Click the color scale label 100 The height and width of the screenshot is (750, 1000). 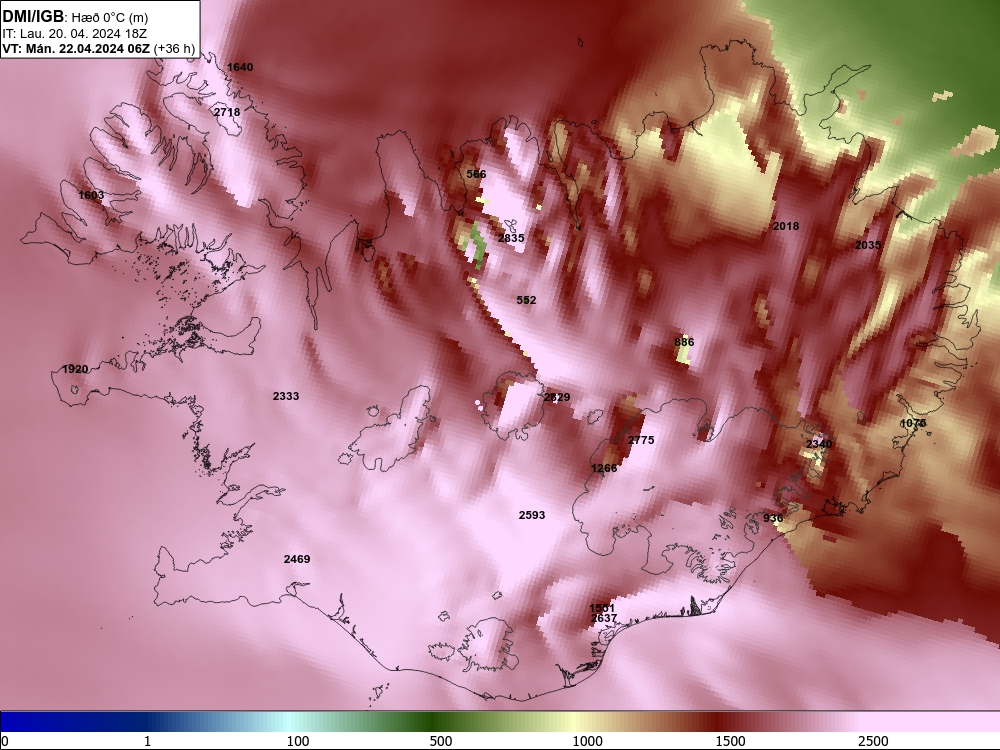pos(298,741)
